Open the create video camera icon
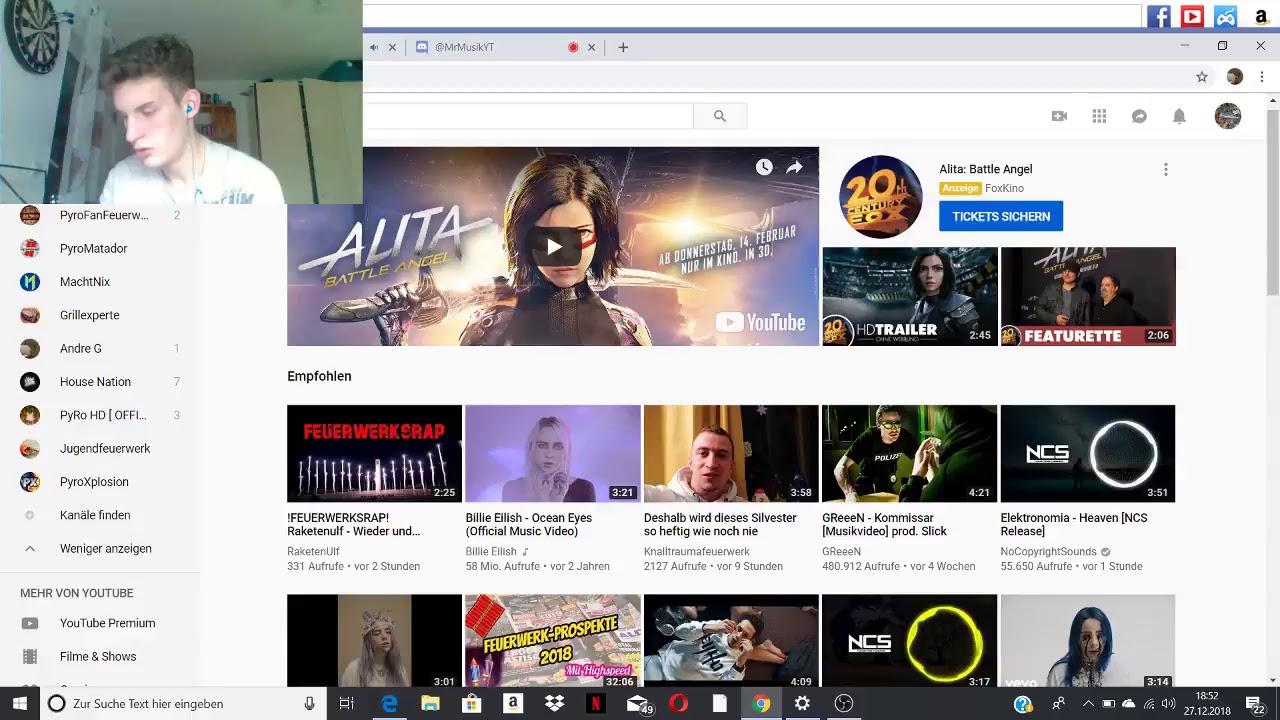The height and width of the screenshot is (720, 1280). pos(1059,116)
